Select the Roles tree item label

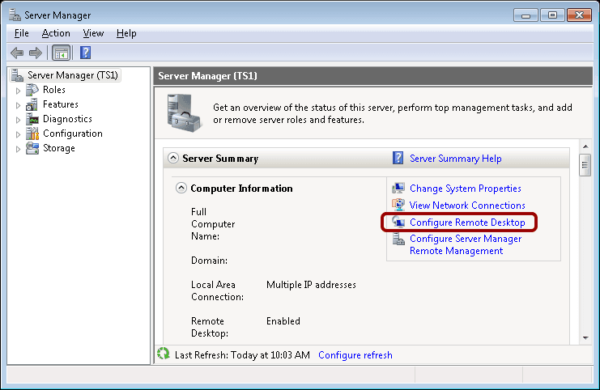(x=54, y=90)
